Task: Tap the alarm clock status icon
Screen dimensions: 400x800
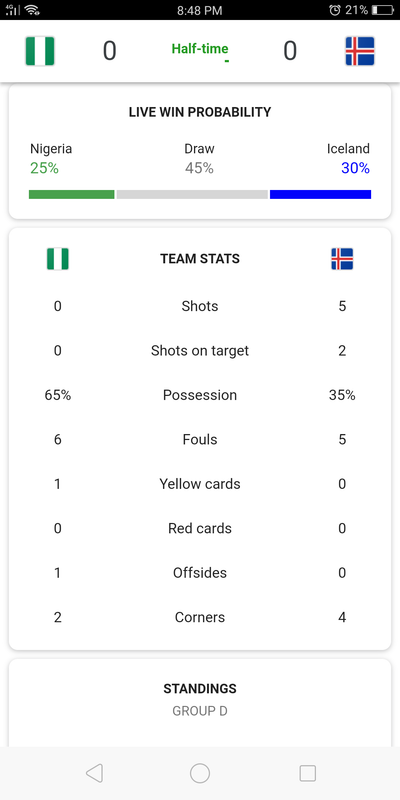Action: (335, 10)
